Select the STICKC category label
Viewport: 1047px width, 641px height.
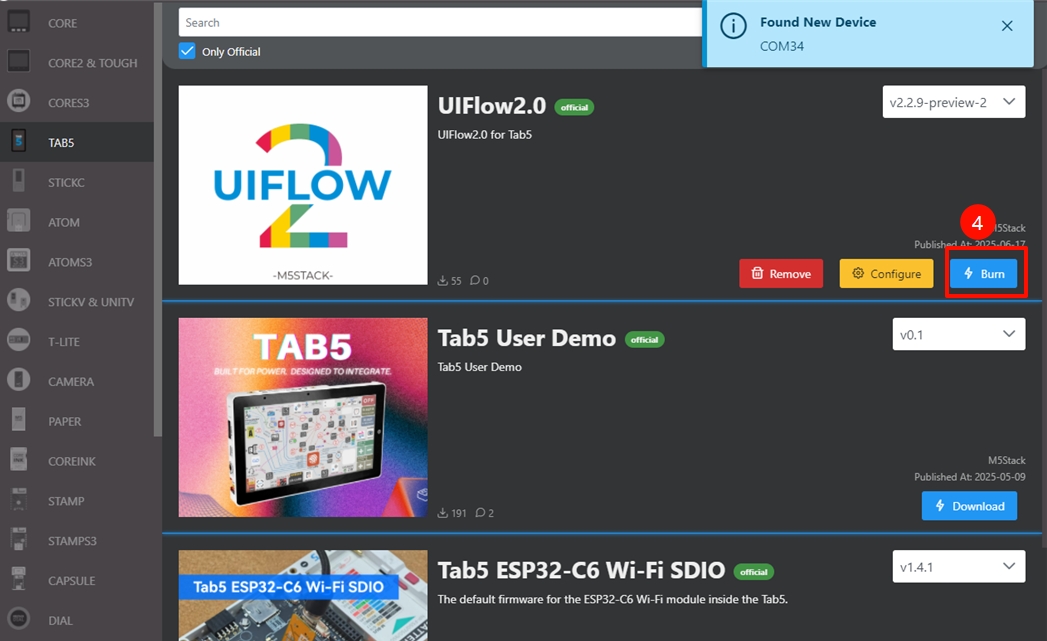66,182
